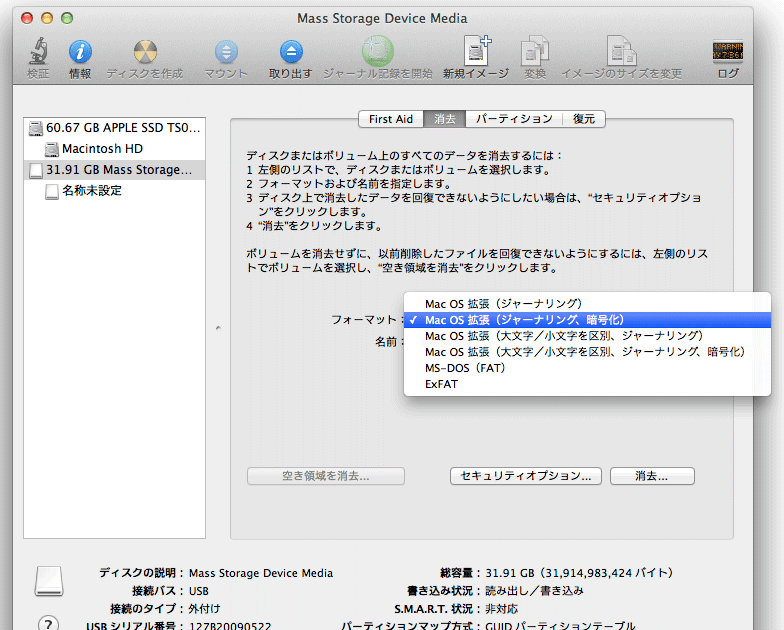This screenshot has height=630, width=784.
Task: Switch to the 消去 (Erase) tab
Action: pyautogui.click(x=444, y=119)
